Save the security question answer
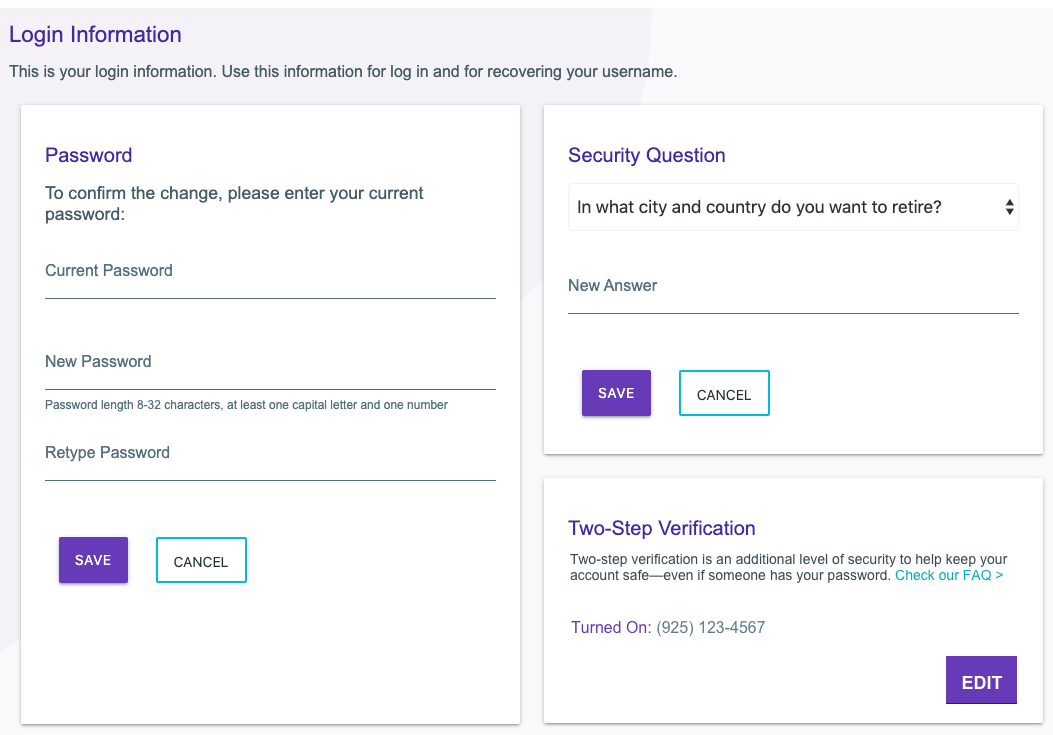This screenshot has height=735, width=1053. point(616,393)
